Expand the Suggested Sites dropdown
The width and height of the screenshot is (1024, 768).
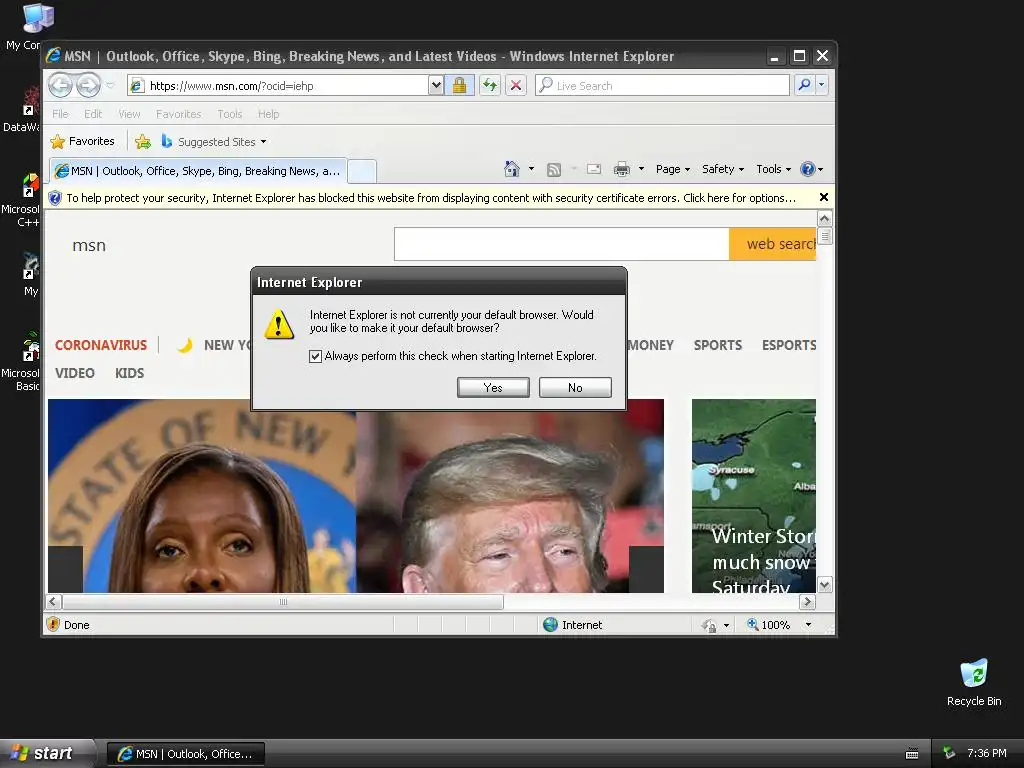coord(263,142)
